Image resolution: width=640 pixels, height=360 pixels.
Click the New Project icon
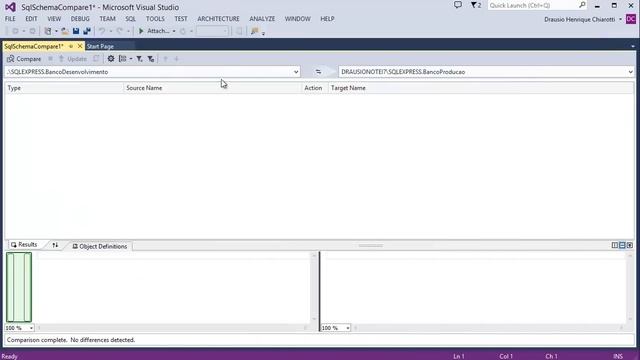point(48,31)
